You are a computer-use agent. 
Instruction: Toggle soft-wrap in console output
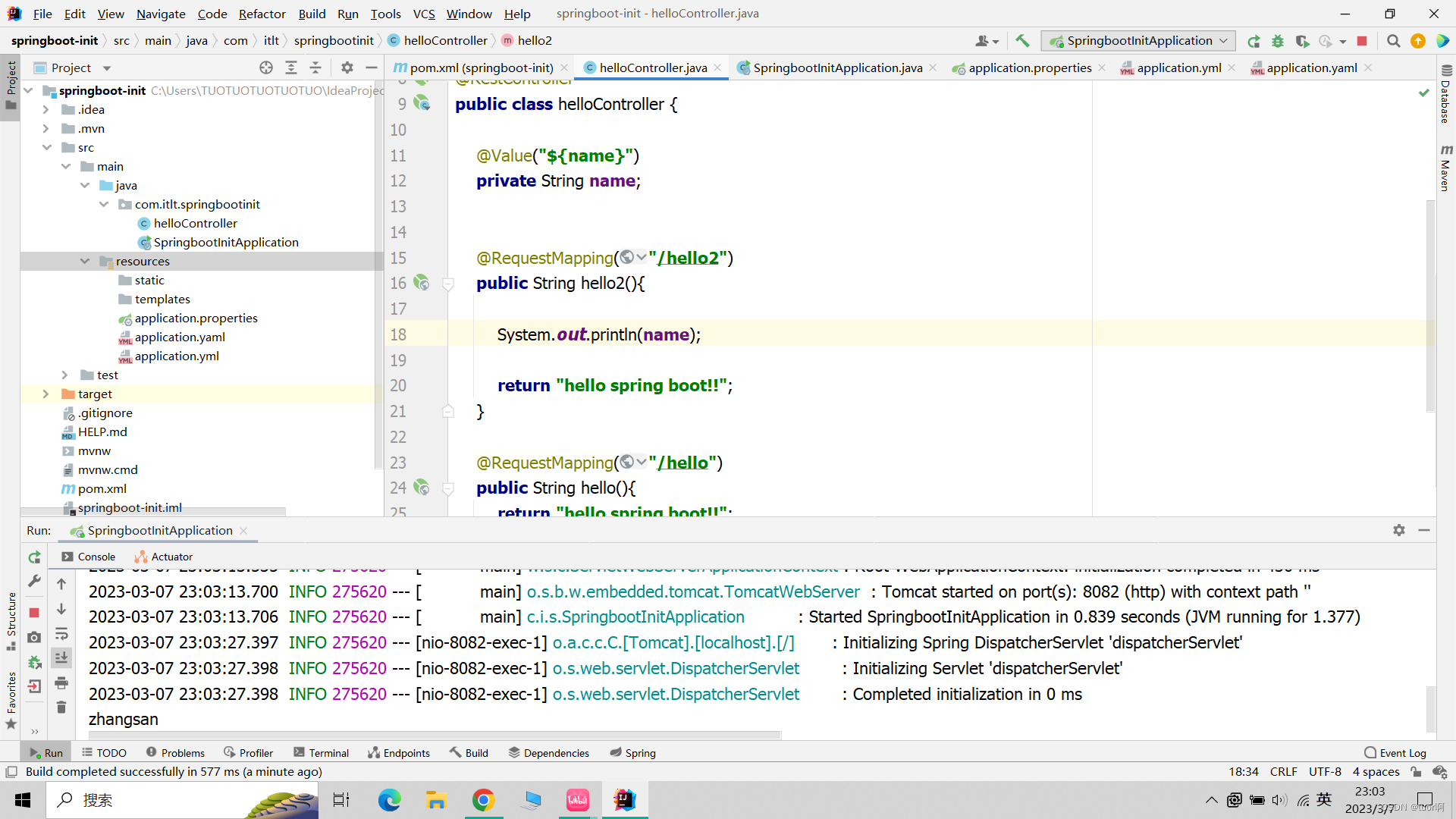(x=61, y=634)
